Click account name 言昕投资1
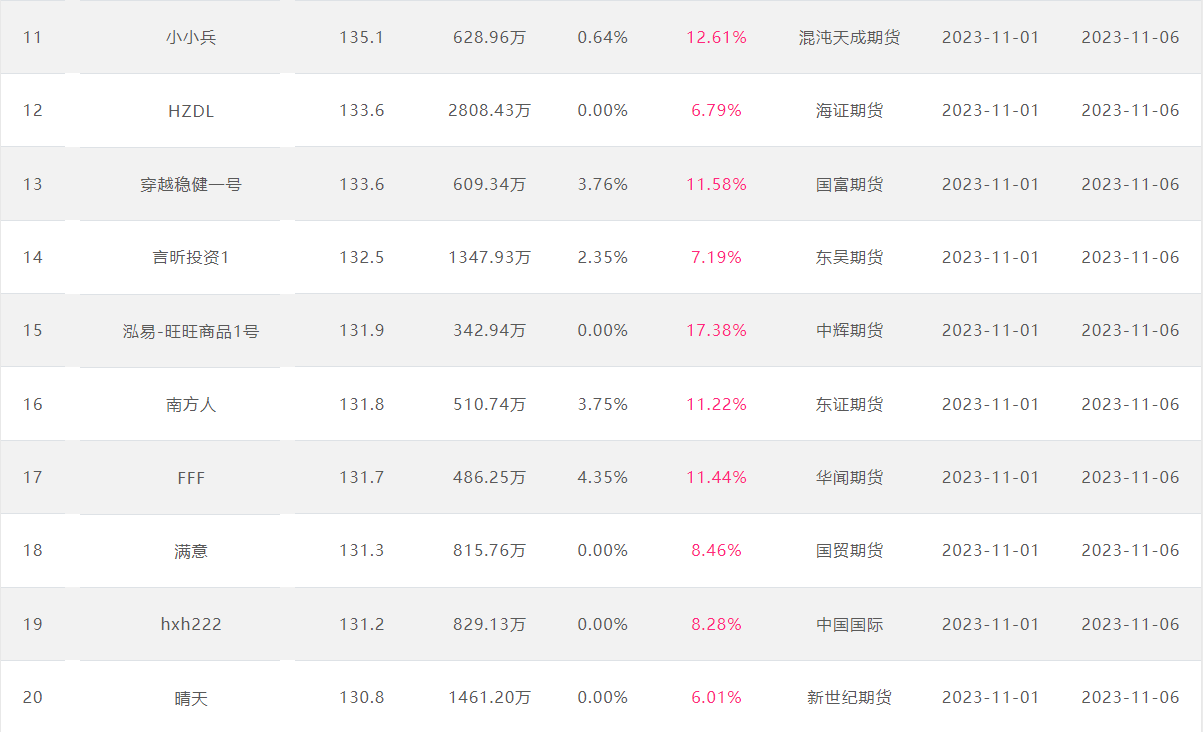Viewport: 1203px width, 732px height. point(191,258)
